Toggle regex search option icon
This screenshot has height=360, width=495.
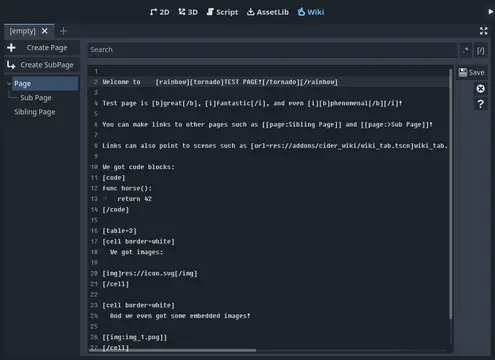(x=466, y=50)
